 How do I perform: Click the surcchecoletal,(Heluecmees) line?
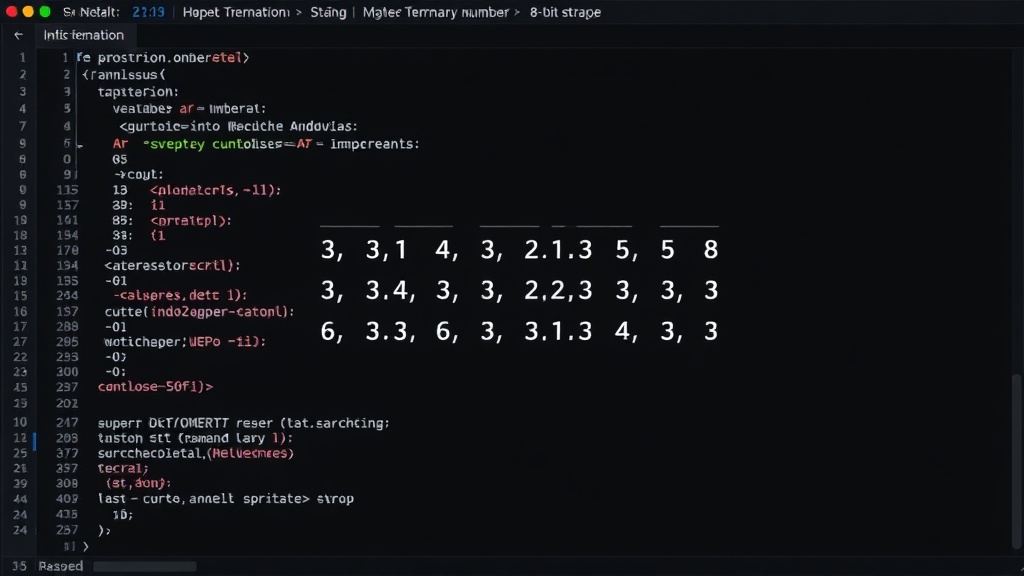[x=196, y=453]
